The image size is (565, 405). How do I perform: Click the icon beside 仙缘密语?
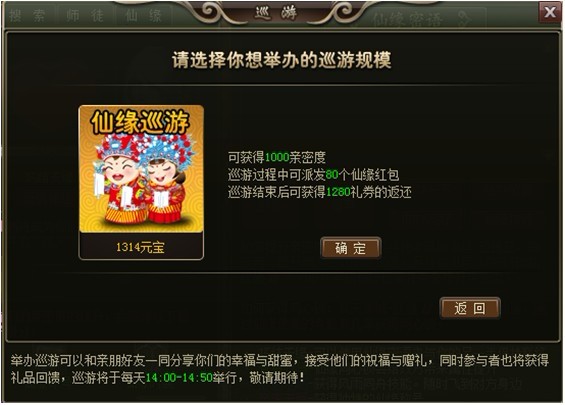tap(466, 18)
